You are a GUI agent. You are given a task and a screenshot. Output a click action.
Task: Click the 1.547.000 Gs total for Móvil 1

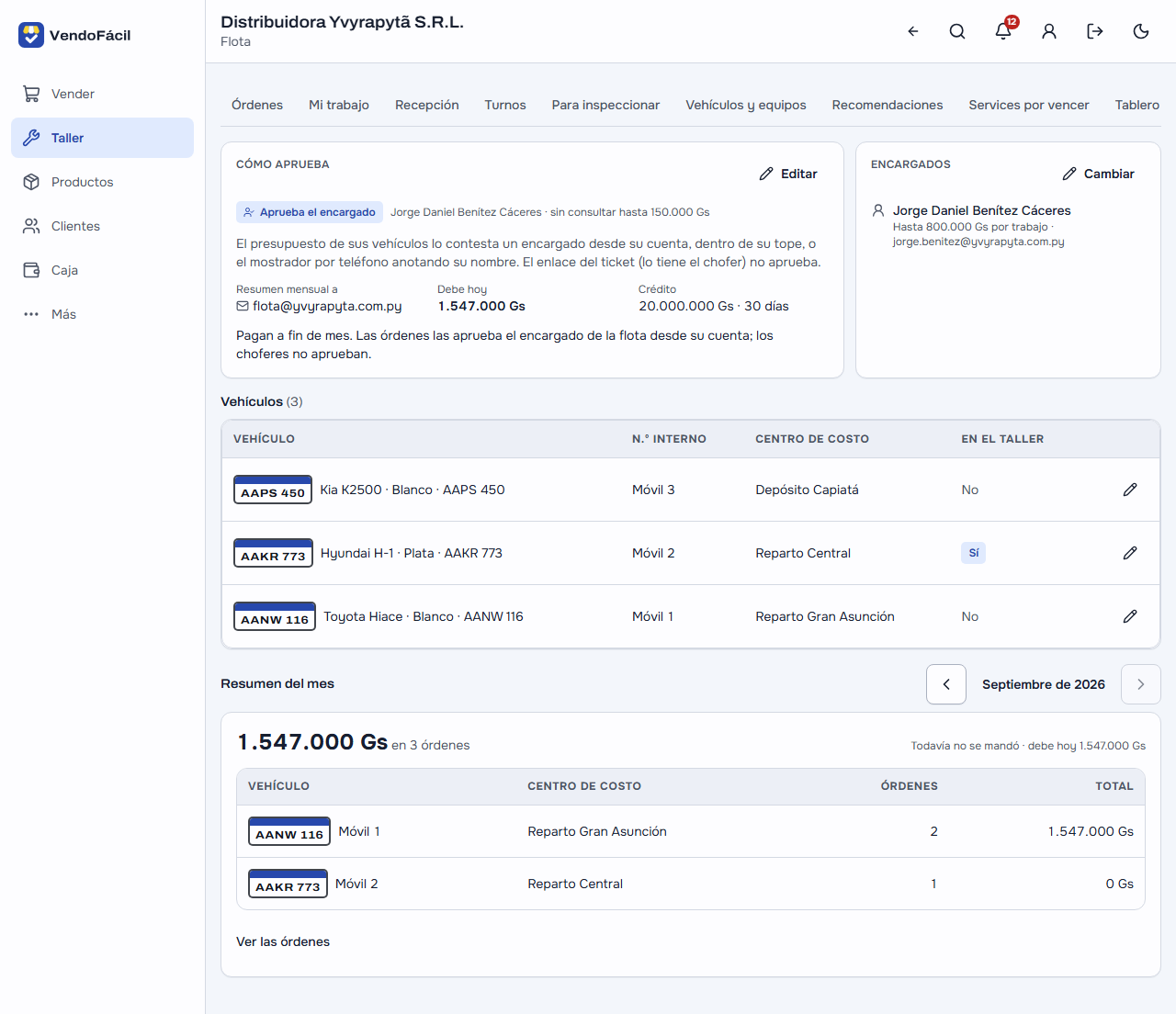[x=1091, y=831]
